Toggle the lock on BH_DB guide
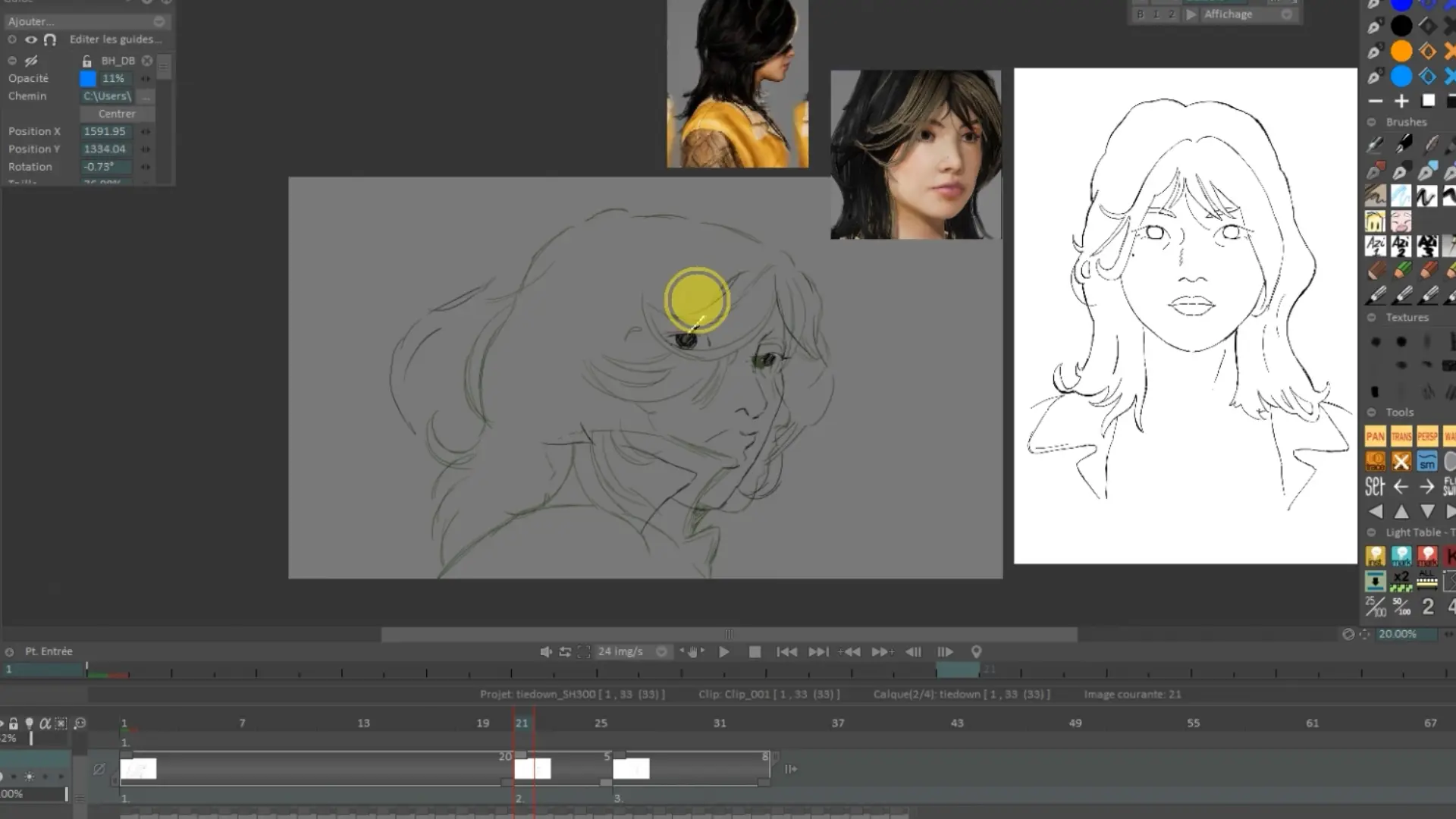The height and width of the screenshot is (819, 1456). click(x=86, y=61)
